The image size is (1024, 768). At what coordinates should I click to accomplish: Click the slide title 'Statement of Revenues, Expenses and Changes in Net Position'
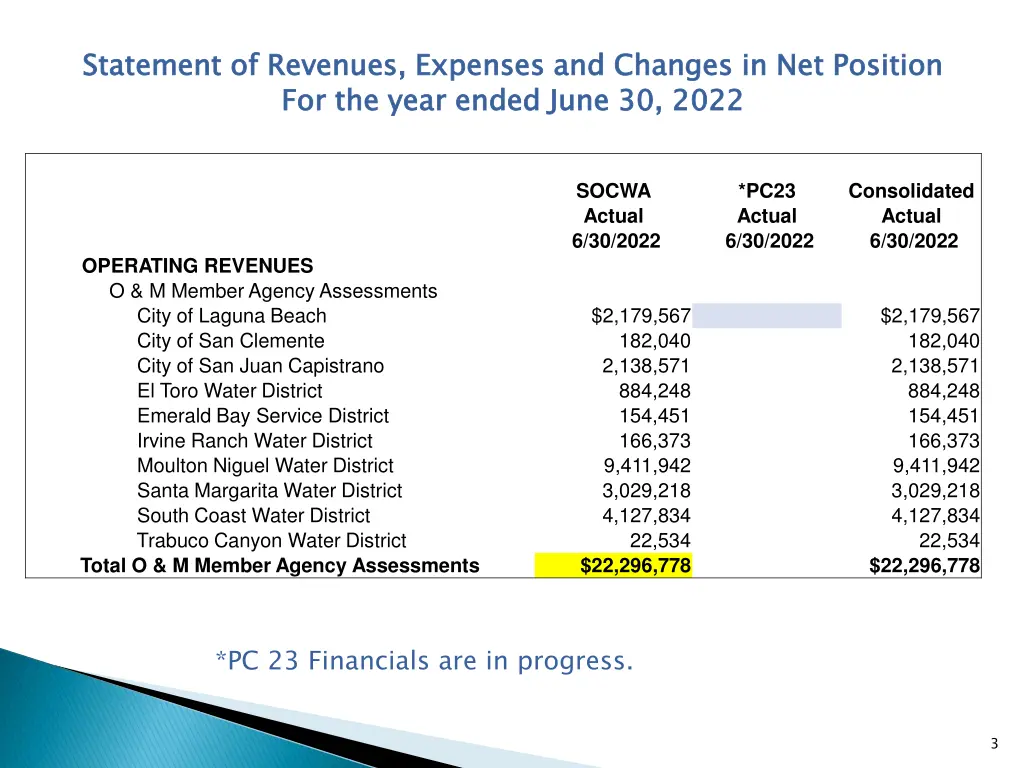coord(512,66)
